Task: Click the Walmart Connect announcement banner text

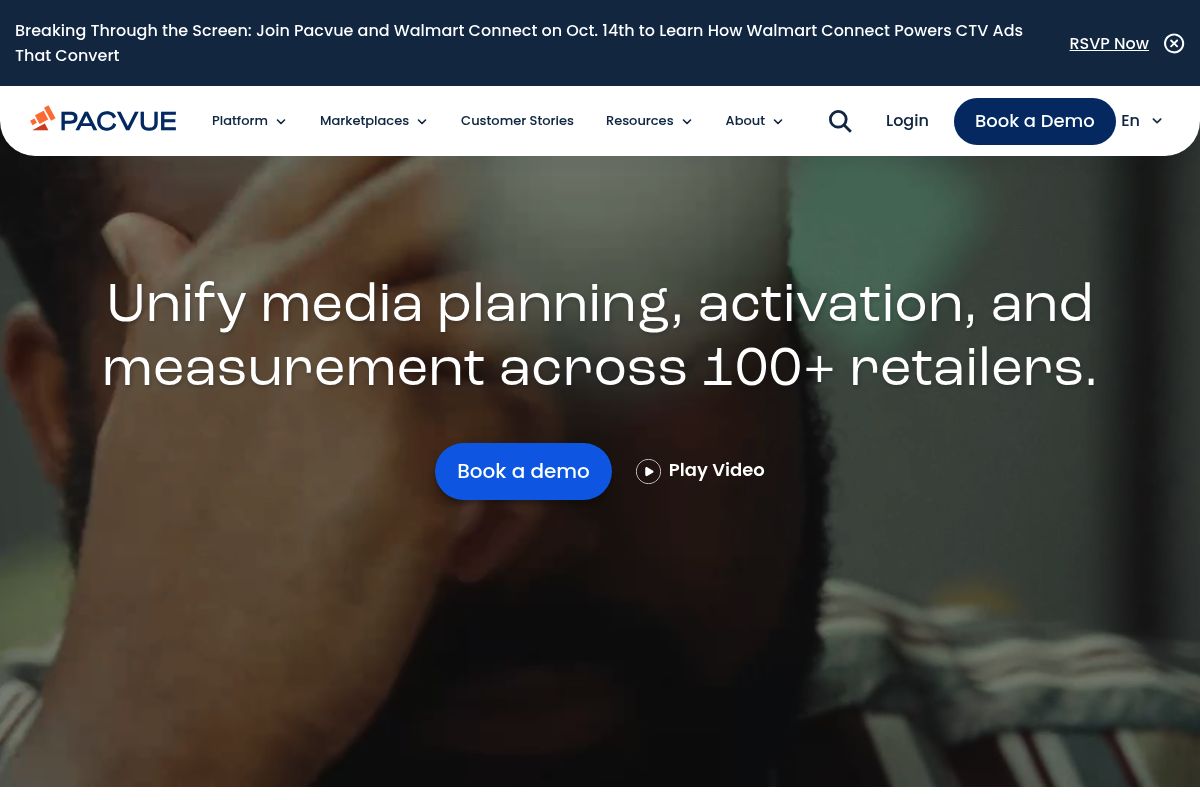Action: coord(519,43)
